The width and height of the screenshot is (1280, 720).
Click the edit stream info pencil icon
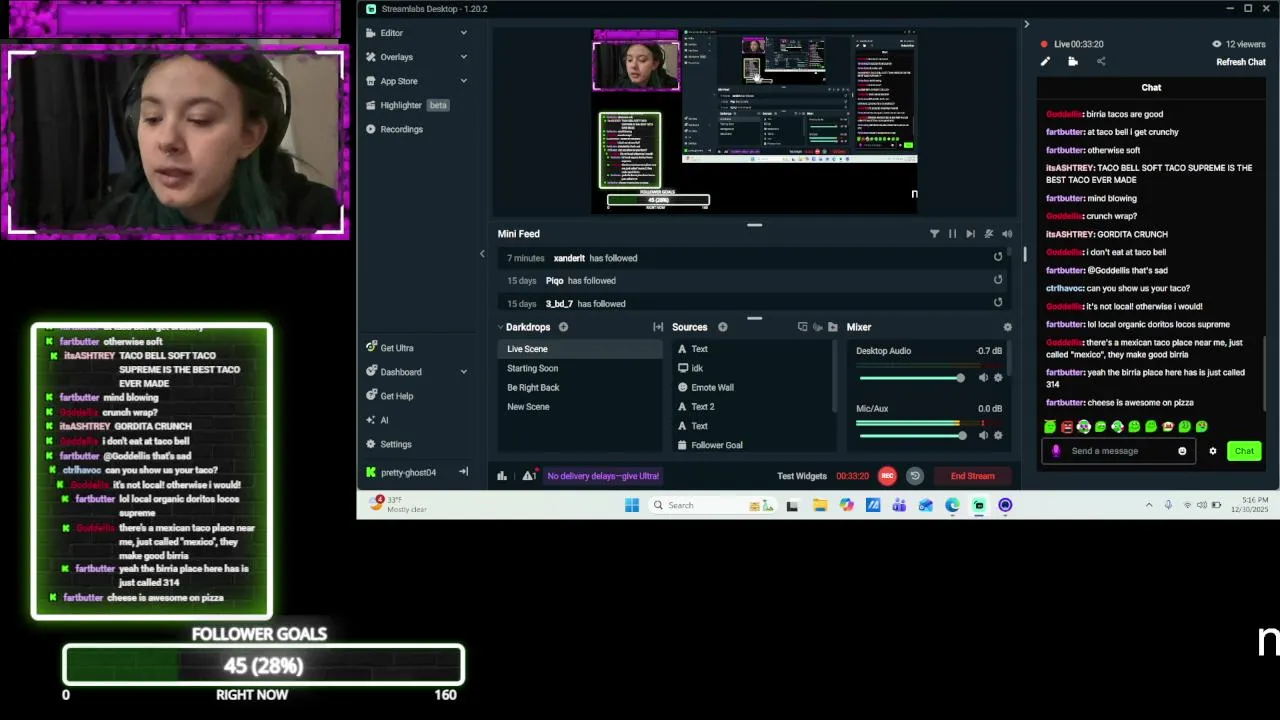pos(1045,62)
